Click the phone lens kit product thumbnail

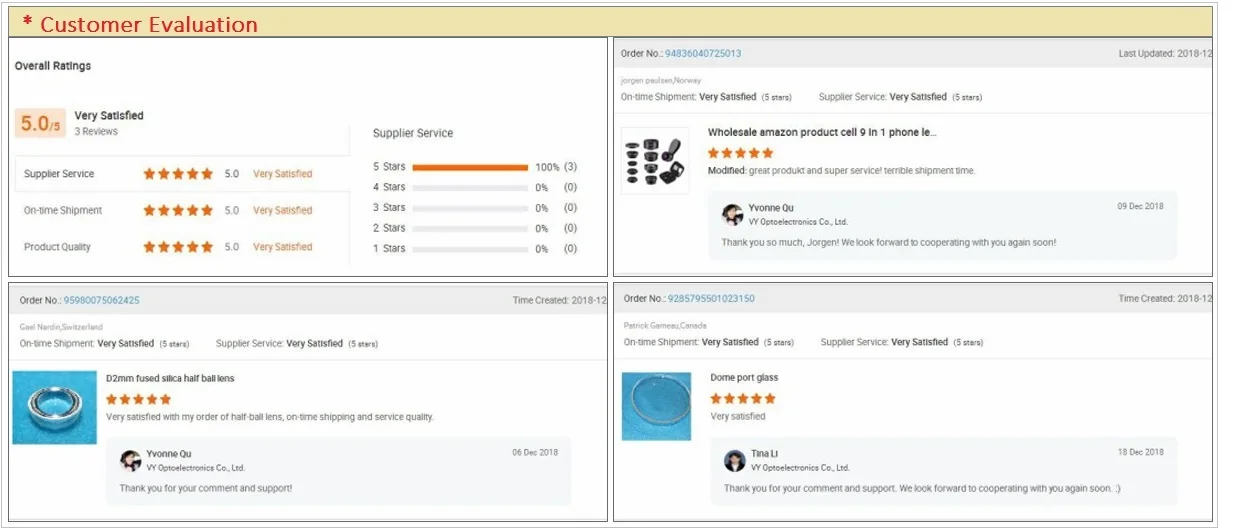654,160
